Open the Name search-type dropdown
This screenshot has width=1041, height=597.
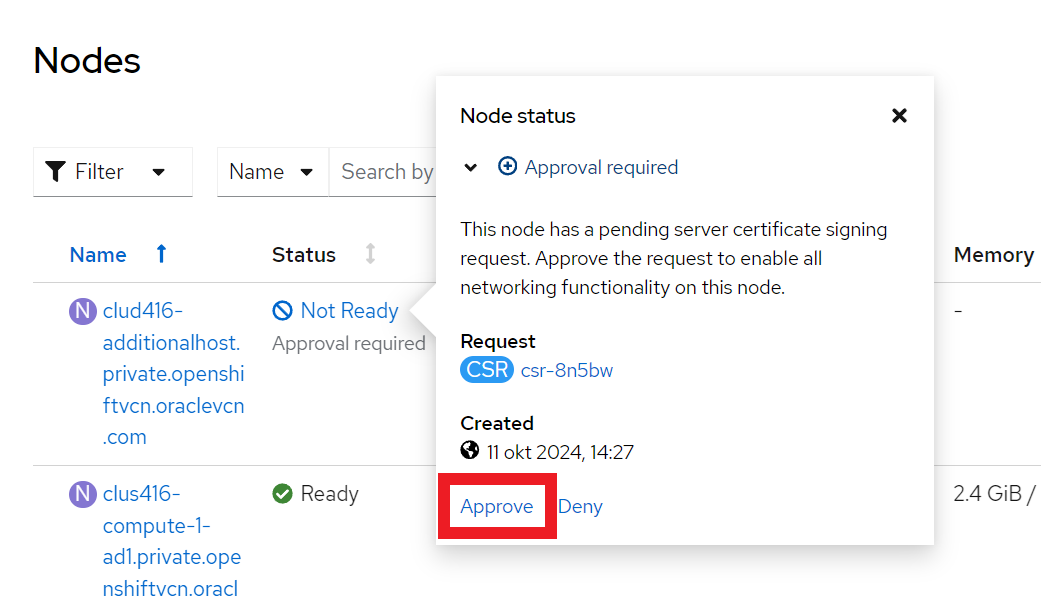(272, 172)
